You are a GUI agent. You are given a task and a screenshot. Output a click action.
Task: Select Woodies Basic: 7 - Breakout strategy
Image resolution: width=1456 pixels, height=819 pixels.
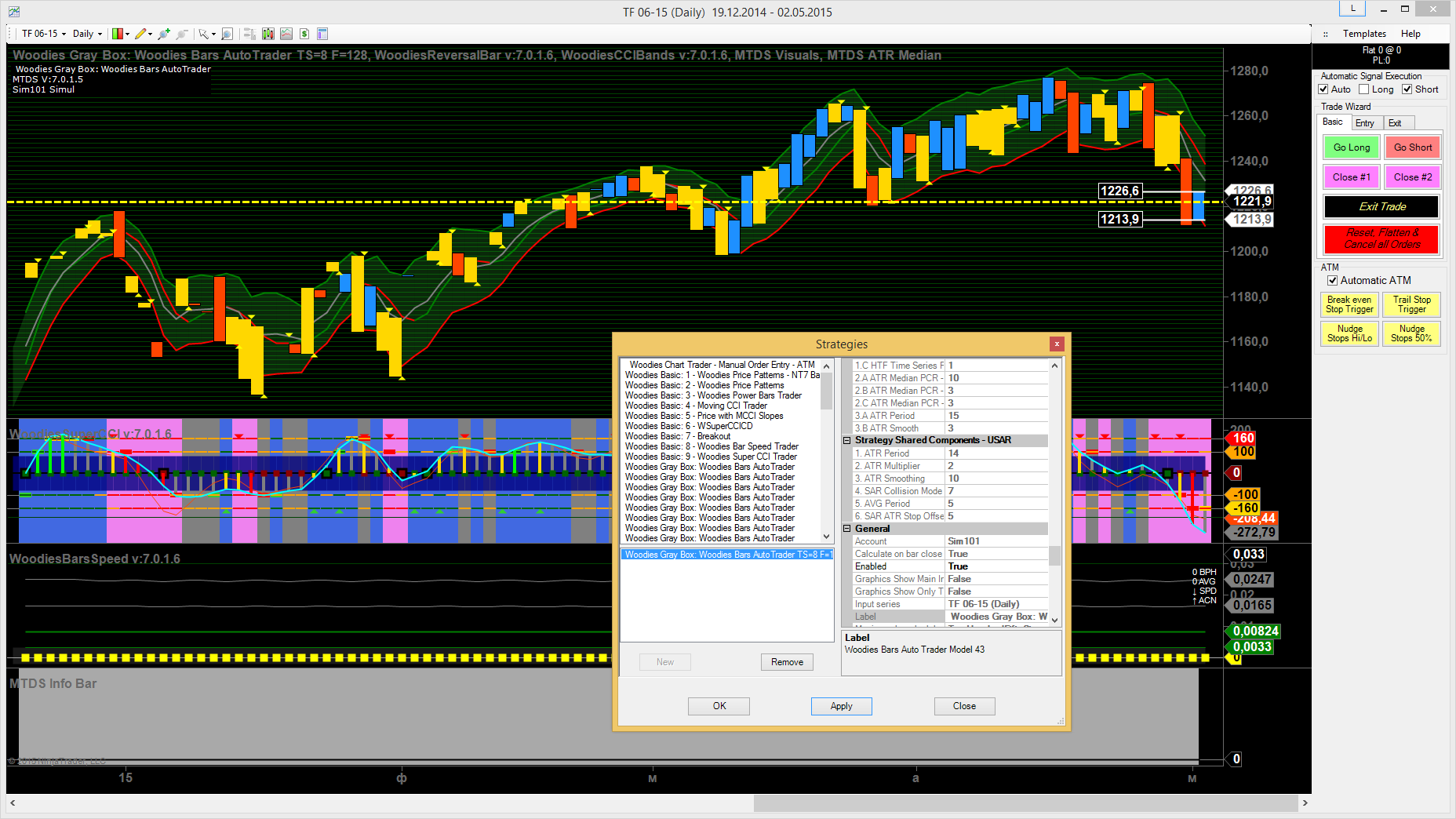click(677, 436)
